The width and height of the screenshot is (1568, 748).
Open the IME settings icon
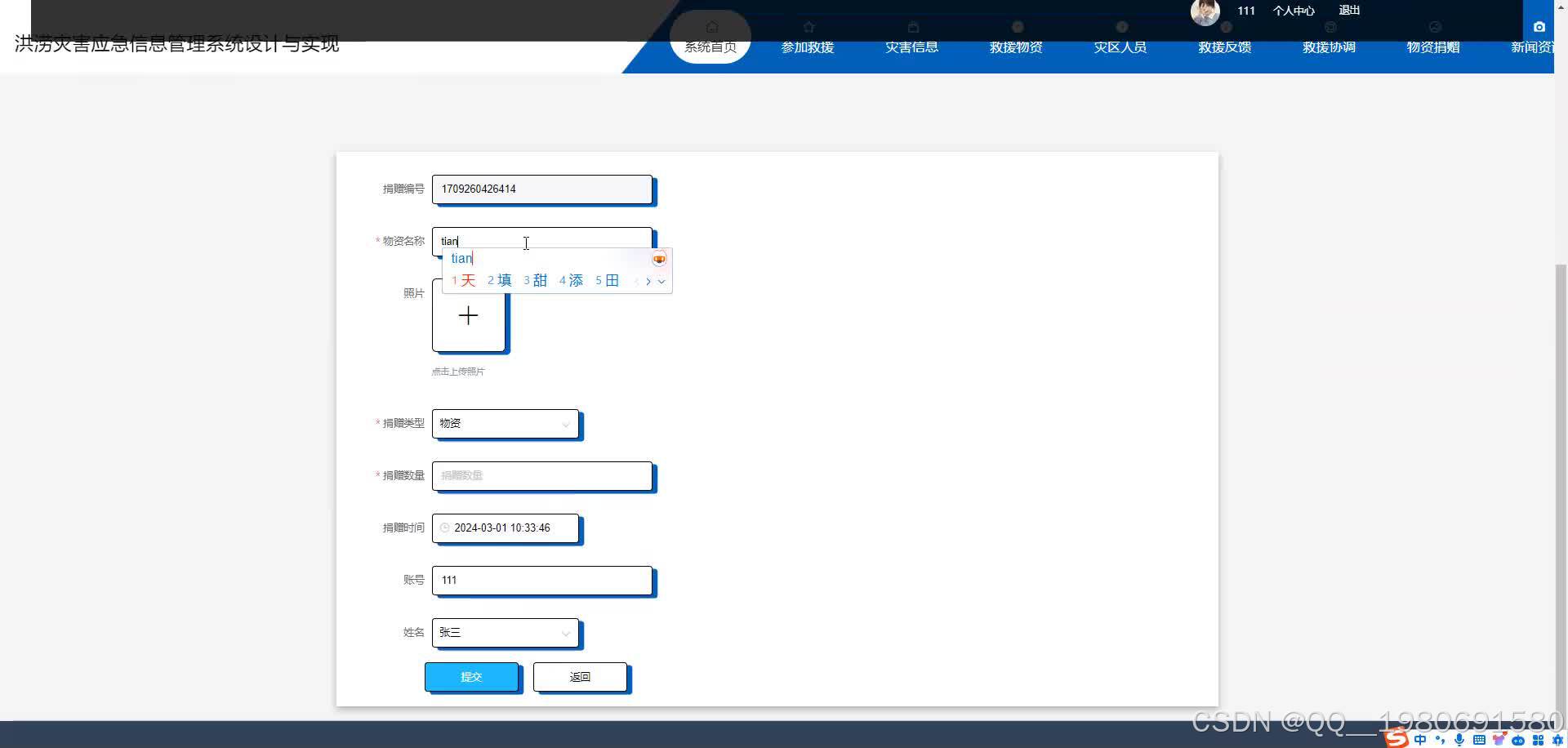pyautogui.click(x=1557, y=740)
